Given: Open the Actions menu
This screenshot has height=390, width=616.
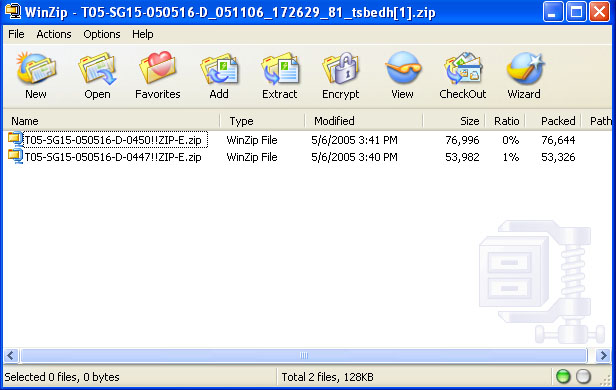Looking at the screenshot, I should tap(54, 34).
